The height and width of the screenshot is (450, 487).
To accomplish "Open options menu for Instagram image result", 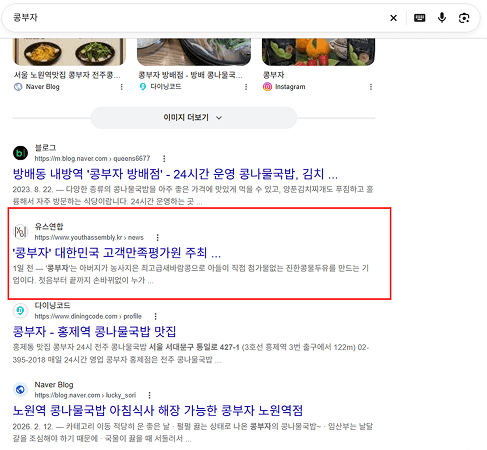I will pyautogui.click(x=371, y=87).
